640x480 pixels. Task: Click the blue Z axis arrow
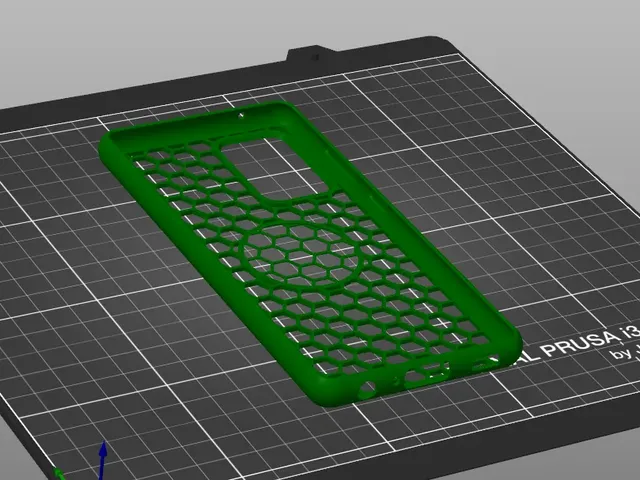103,460
